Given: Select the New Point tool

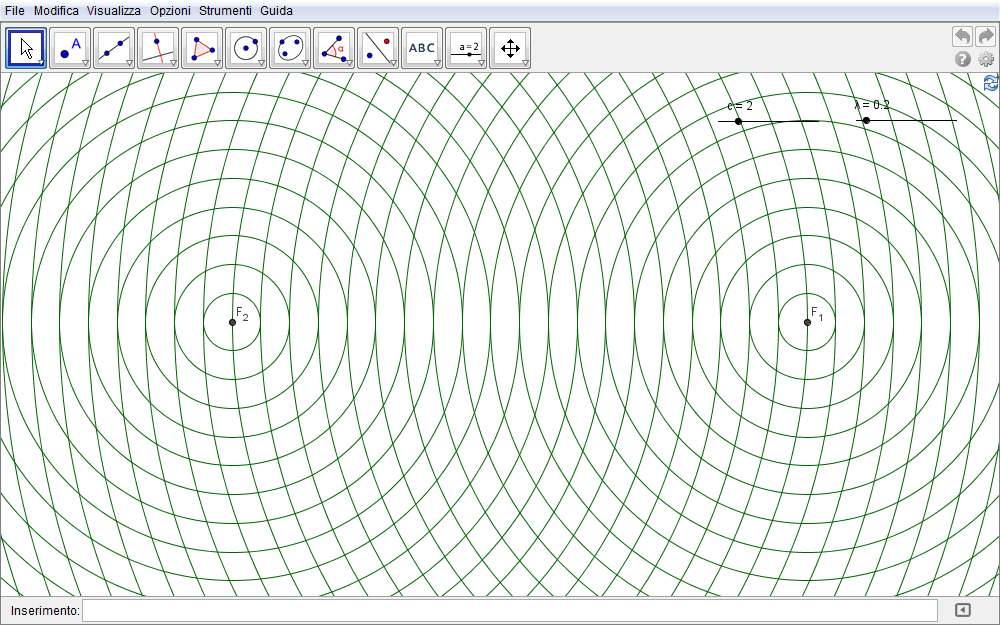Looking at the screenshot, I should pos(70,48).
